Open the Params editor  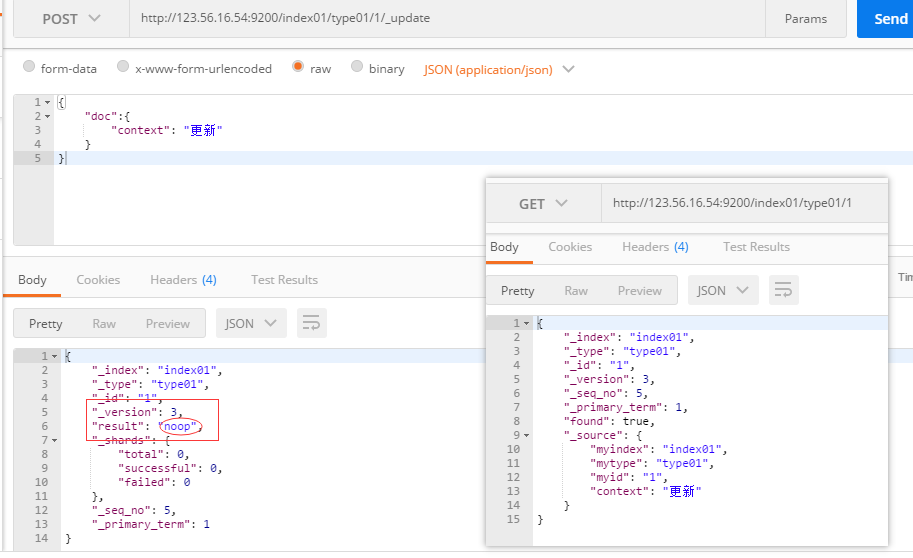pyautogui.click(x=805, y=19)
